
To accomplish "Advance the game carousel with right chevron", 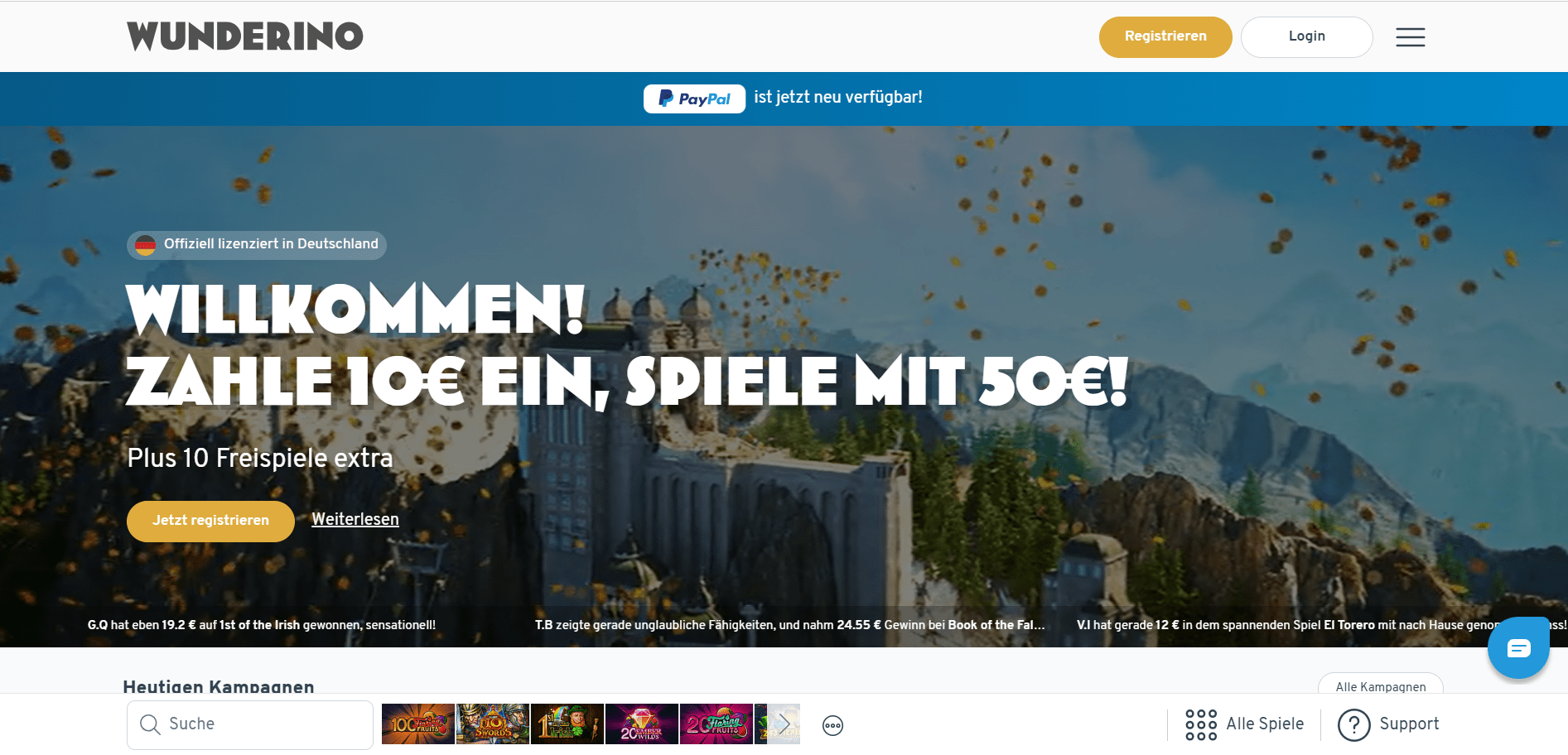I will [783, 724].
